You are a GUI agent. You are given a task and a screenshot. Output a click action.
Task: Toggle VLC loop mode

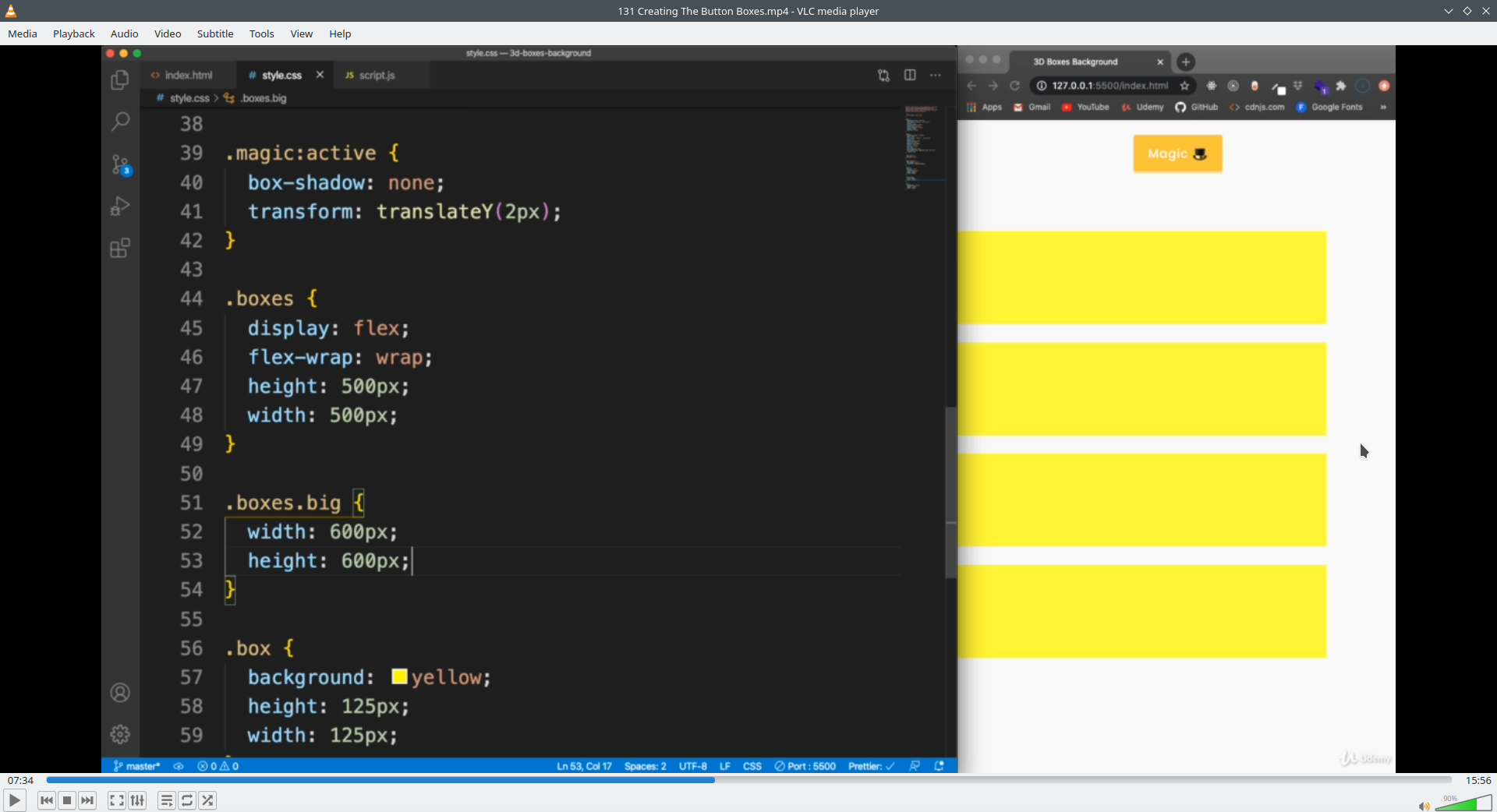pos(187,800)
